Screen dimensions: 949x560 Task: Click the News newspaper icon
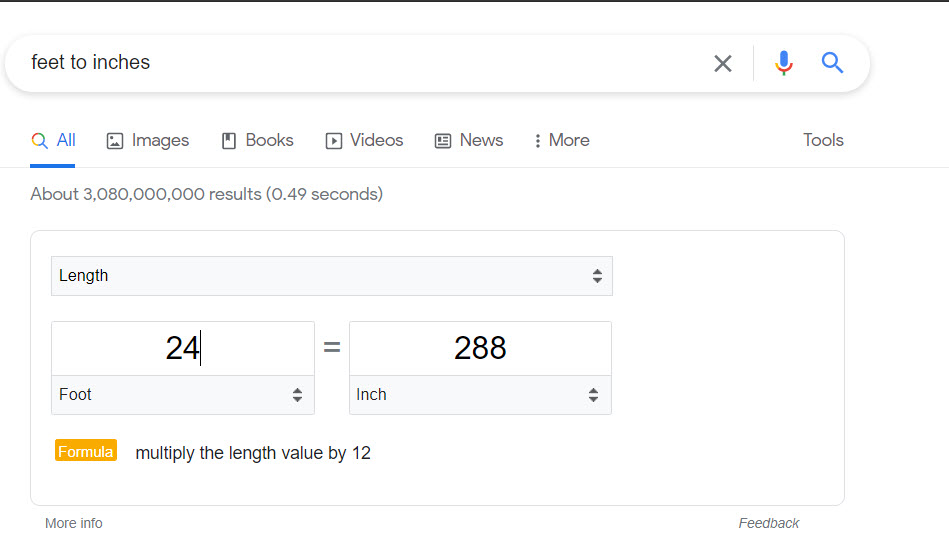(x=443, y=141)
